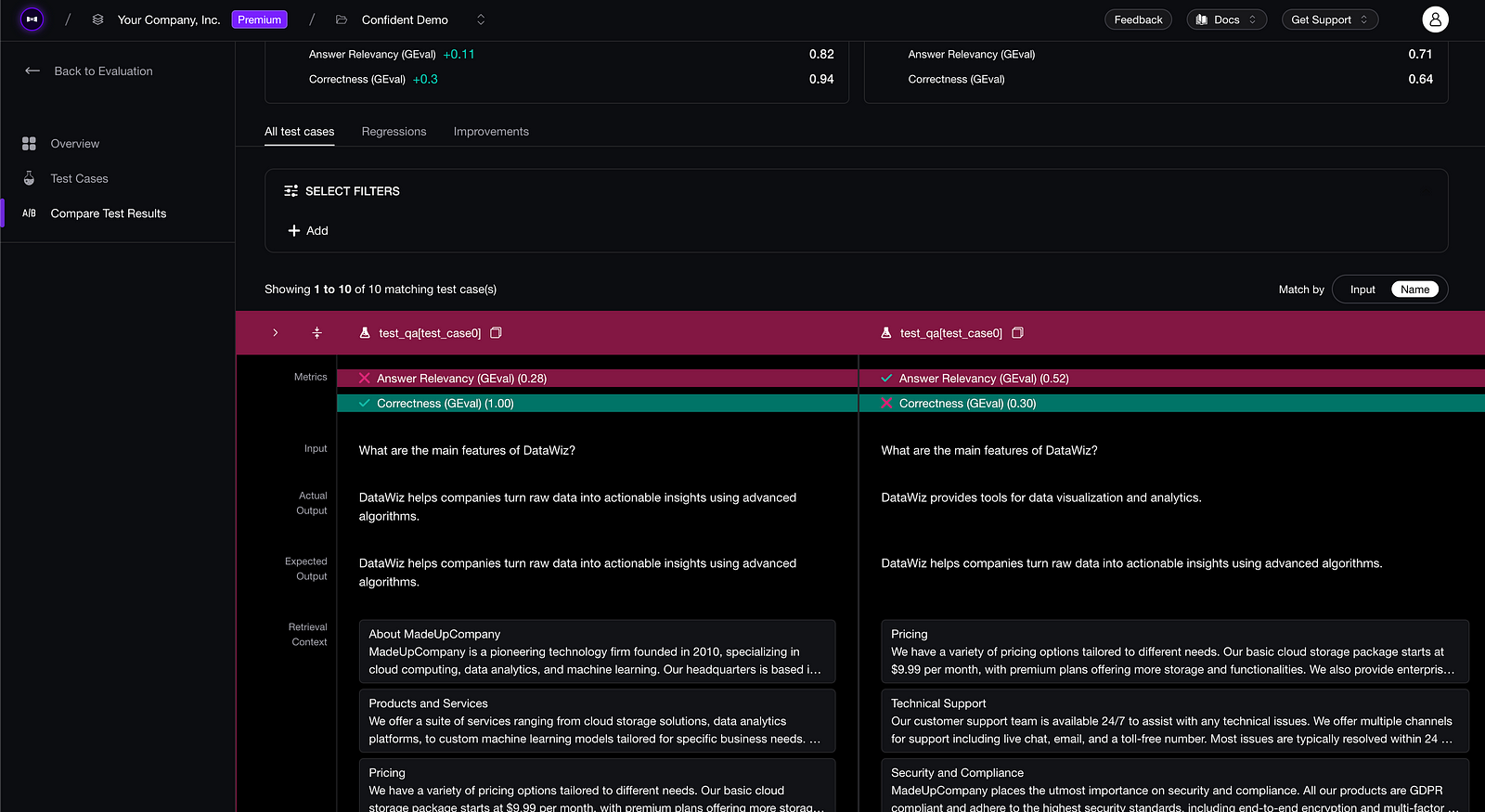Image resolution: width=1485 pixels, height=812 pixels.
Task: Switch match mode to Input
Action: click(x=1362, y=290)
